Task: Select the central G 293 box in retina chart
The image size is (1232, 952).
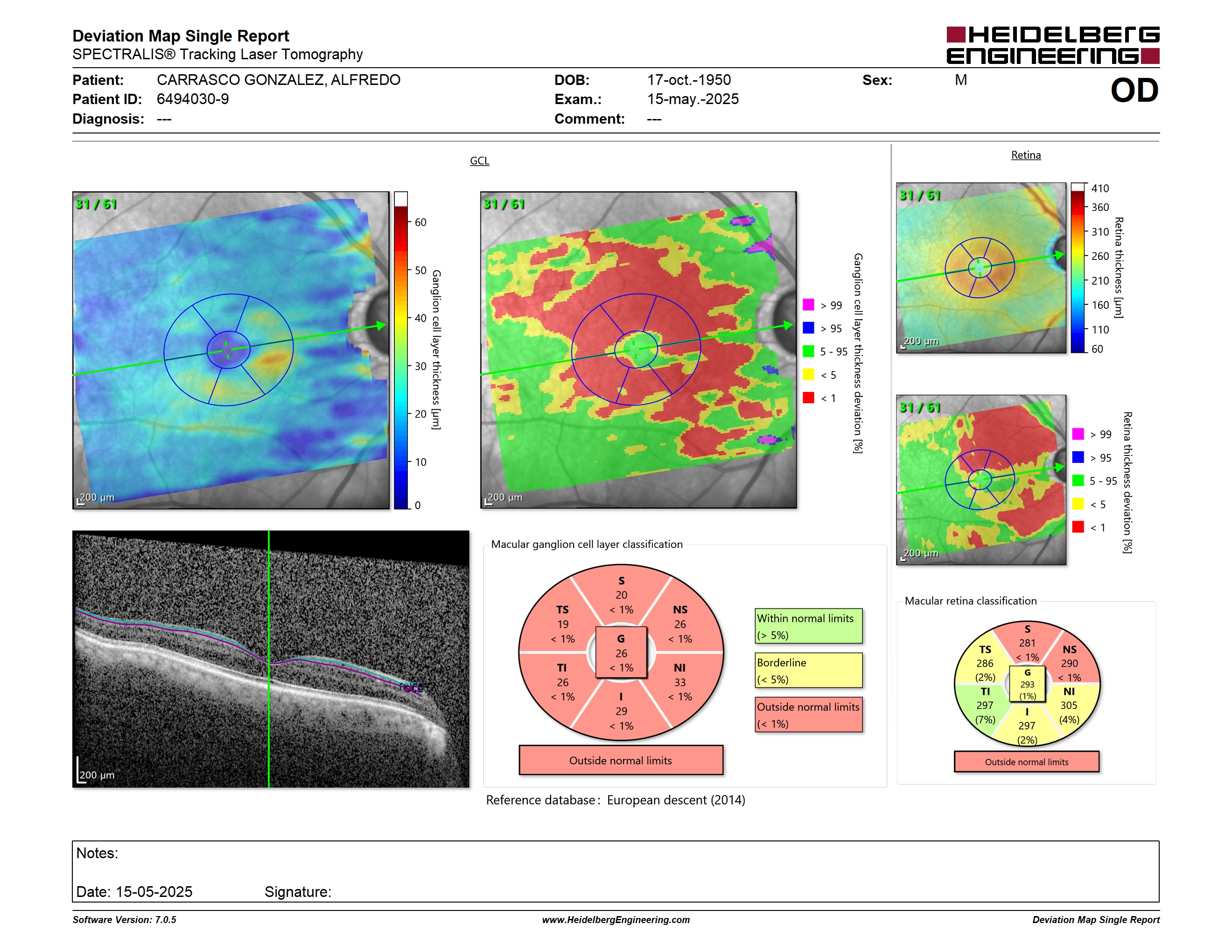Action: click(x=1027, y=684)
